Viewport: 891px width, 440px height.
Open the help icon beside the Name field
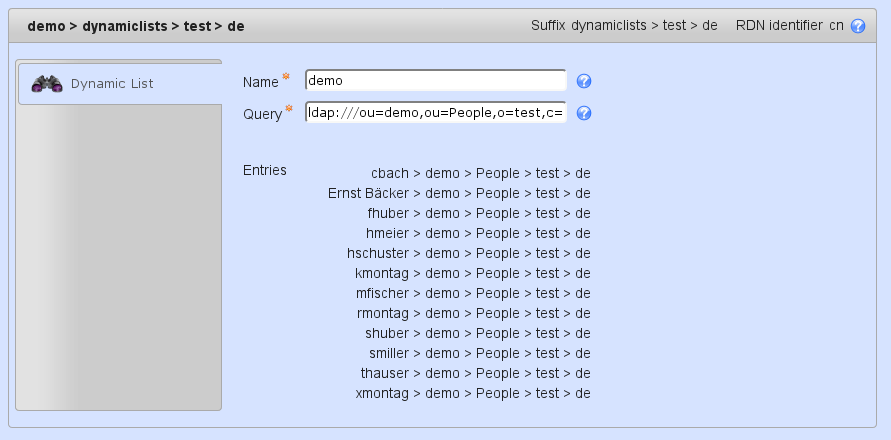click(x=585, y=81)
